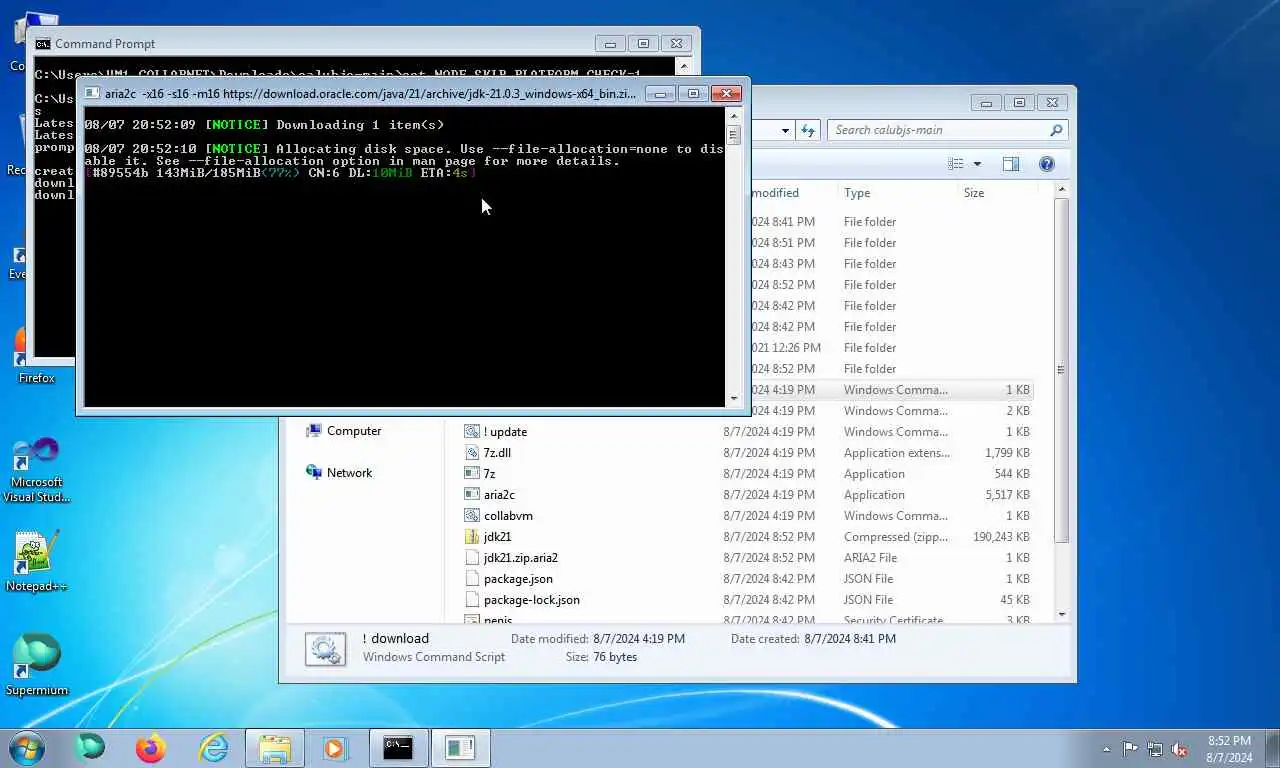1280x768 pixels.
Task: Show hidden tray icons arrow
Action: tap(1106, 749)
